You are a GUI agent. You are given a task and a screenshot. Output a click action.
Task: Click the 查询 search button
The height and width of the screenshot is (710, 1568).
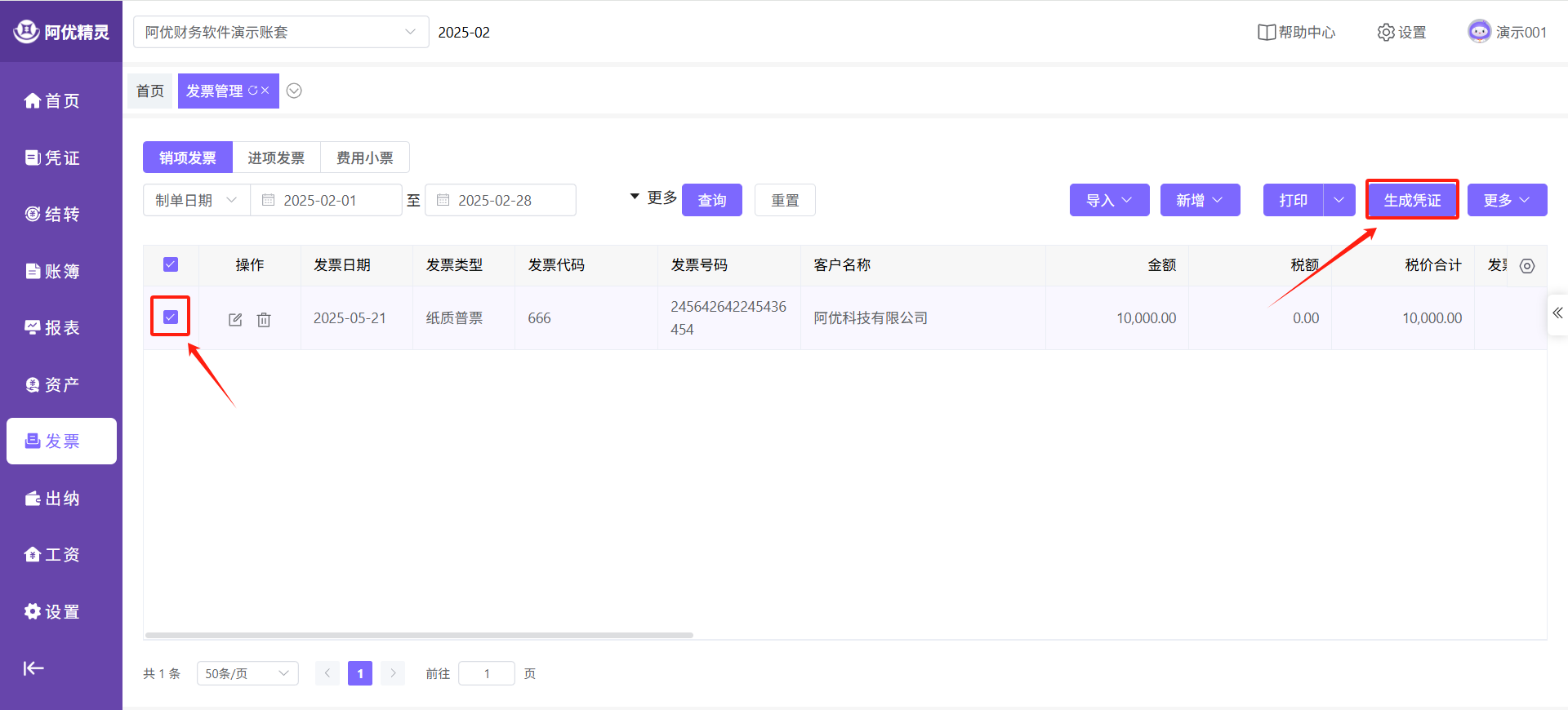(711, 200)
